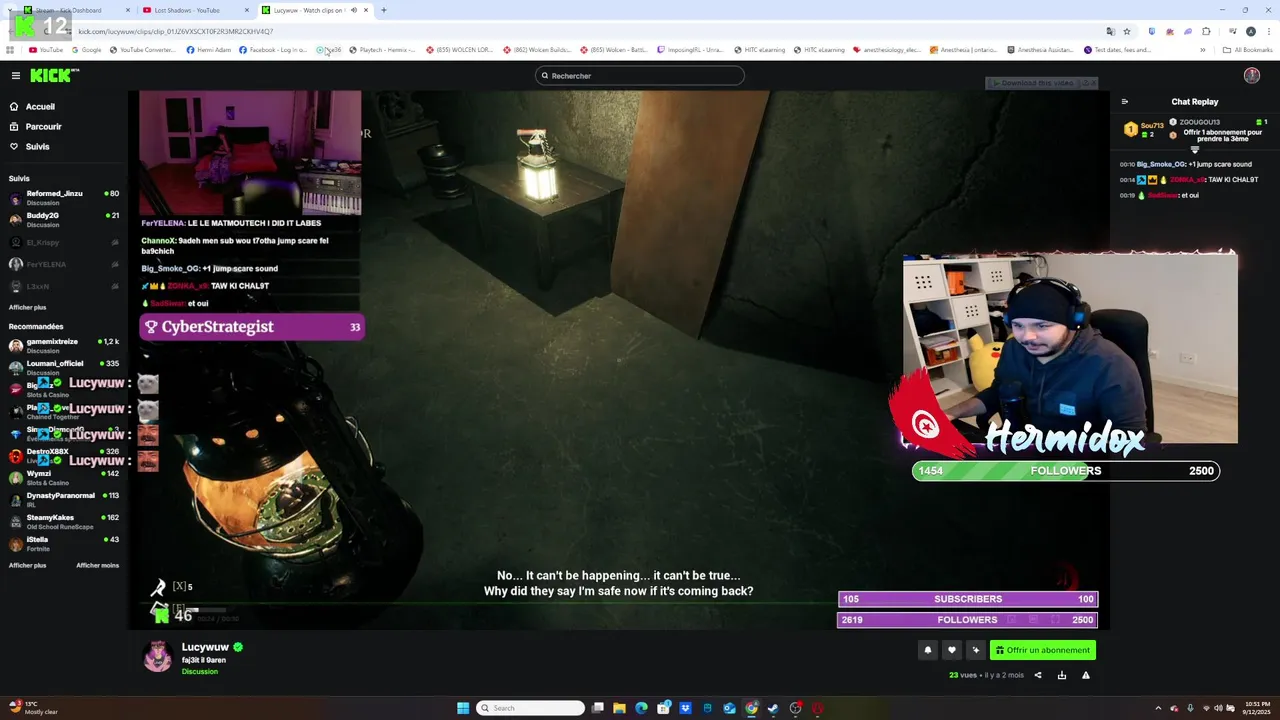Open bookmarks apps grid icon
This screenshot has height=720, width=1280.
point(10,49)
